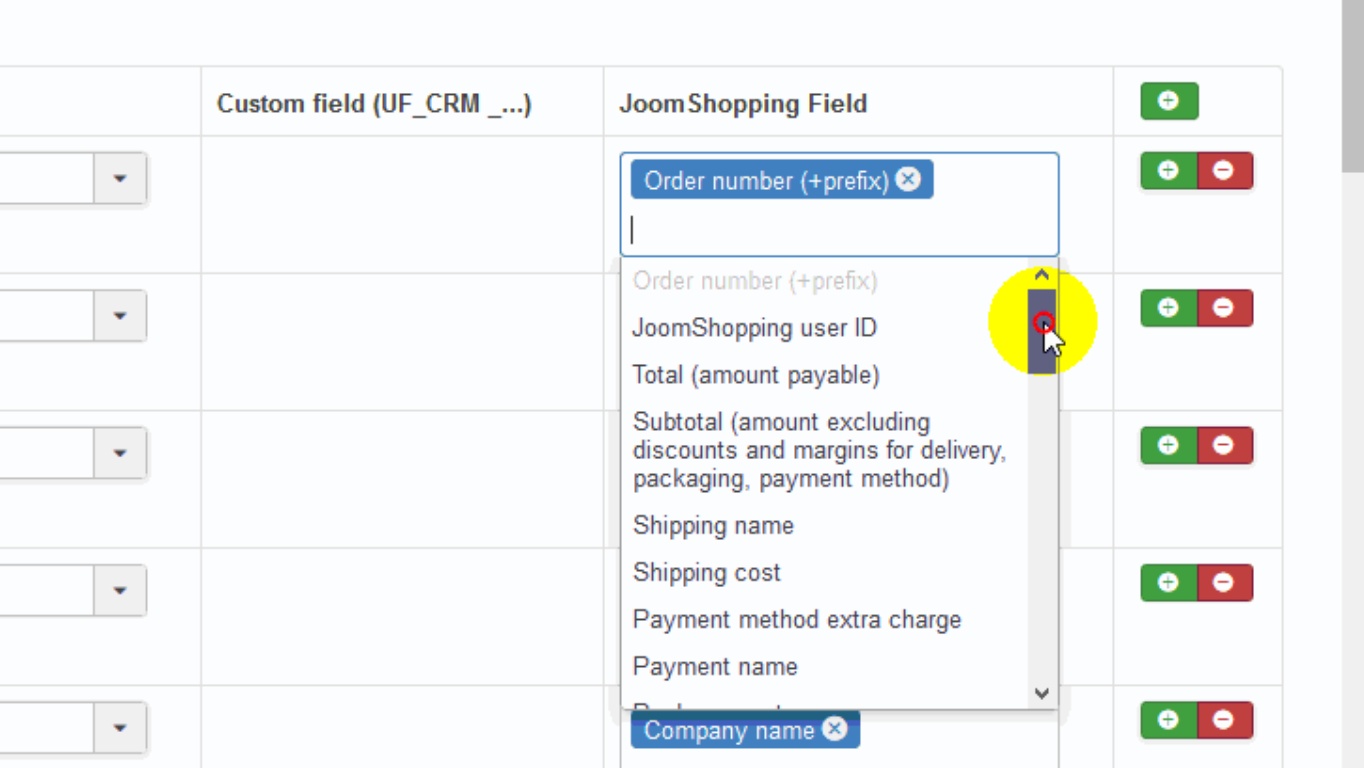Click green plus icon in fifth row
The height and width of the screenshot is (768, 1364).
click(1168, 720)
